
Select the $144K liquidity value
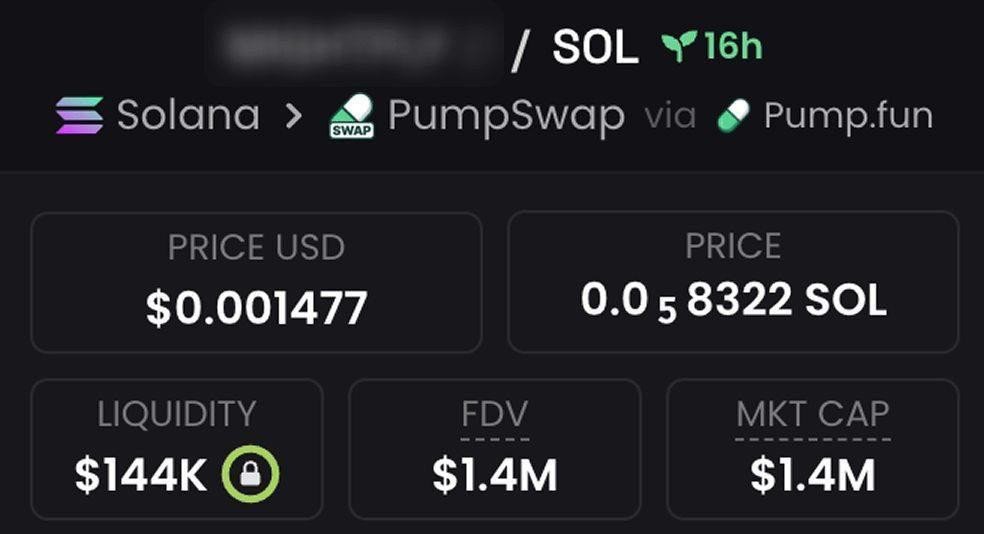[x=141, y=474]
